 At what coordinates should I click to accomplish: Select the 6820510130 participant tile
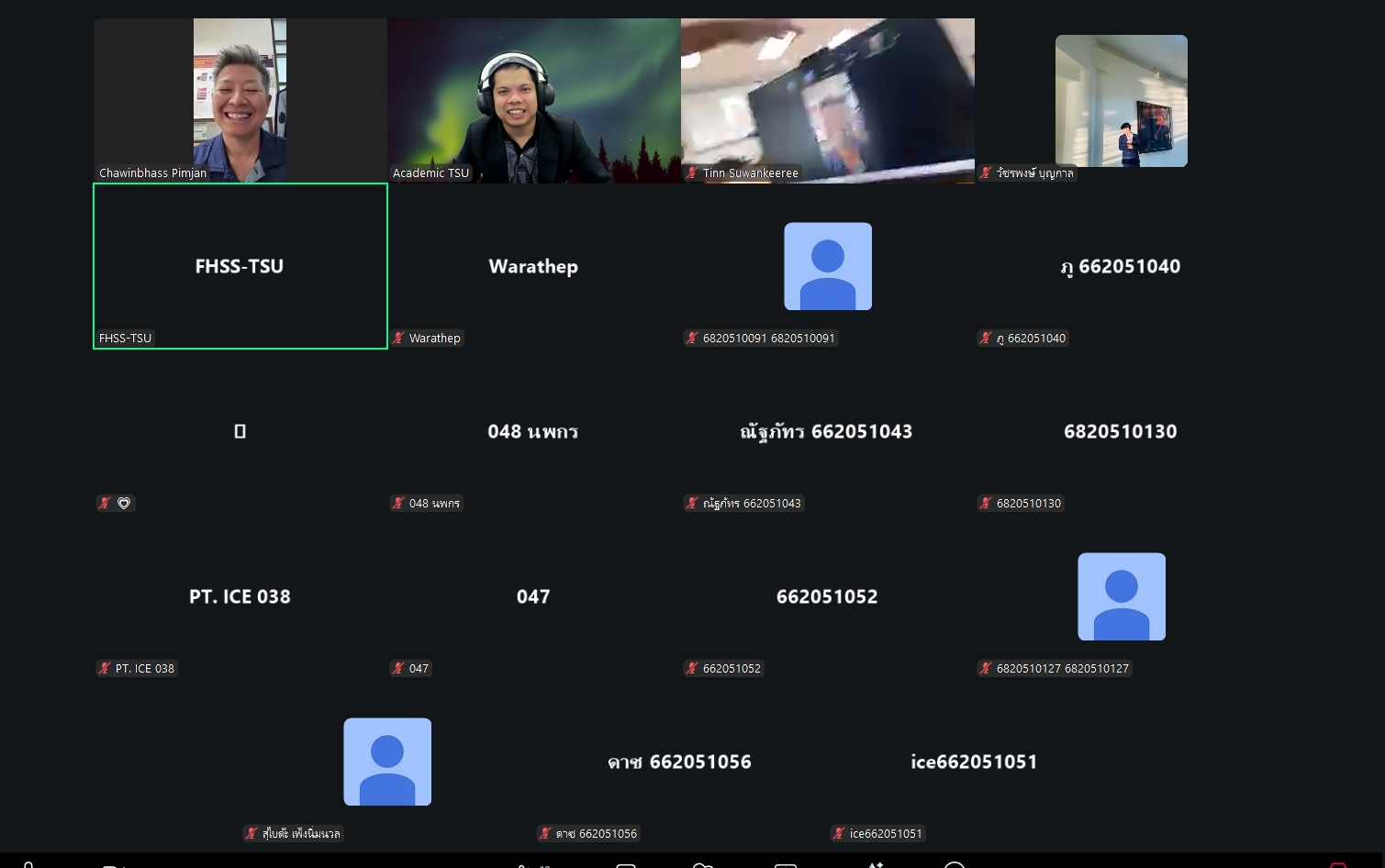1122,431
